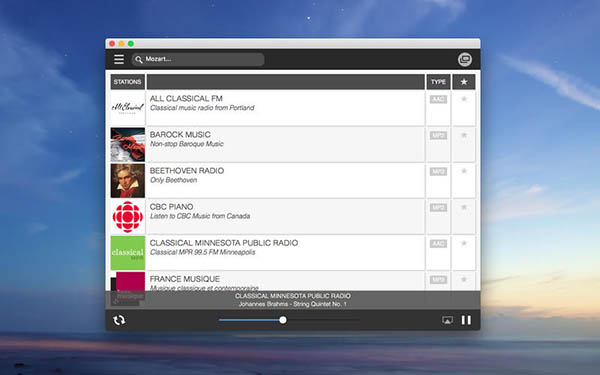Click AAC badge for Classical Minnesota
This screenshot has height=375, width=600.
click(x=438, y=244)
